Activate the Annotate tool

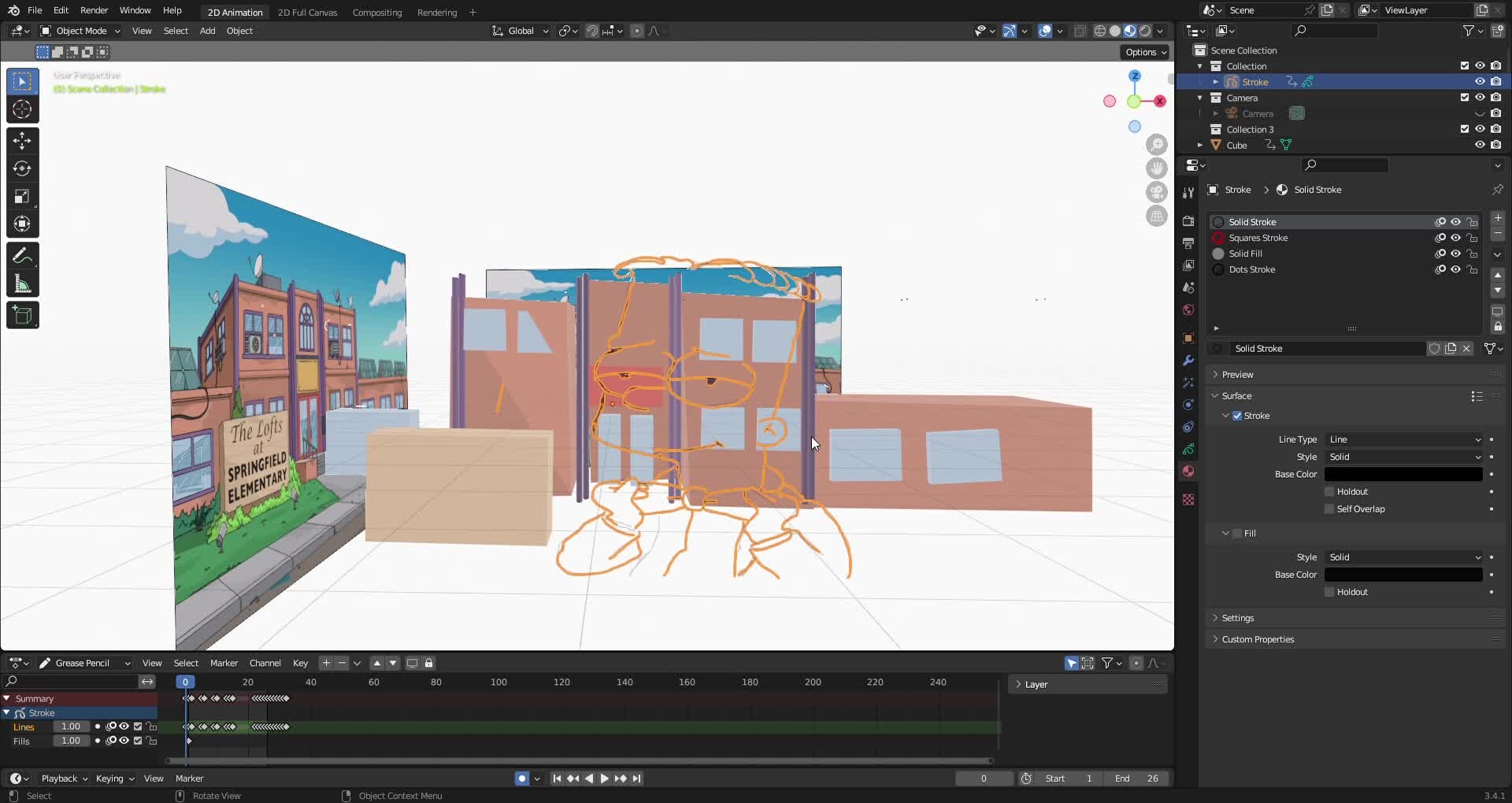click(21, 254)
